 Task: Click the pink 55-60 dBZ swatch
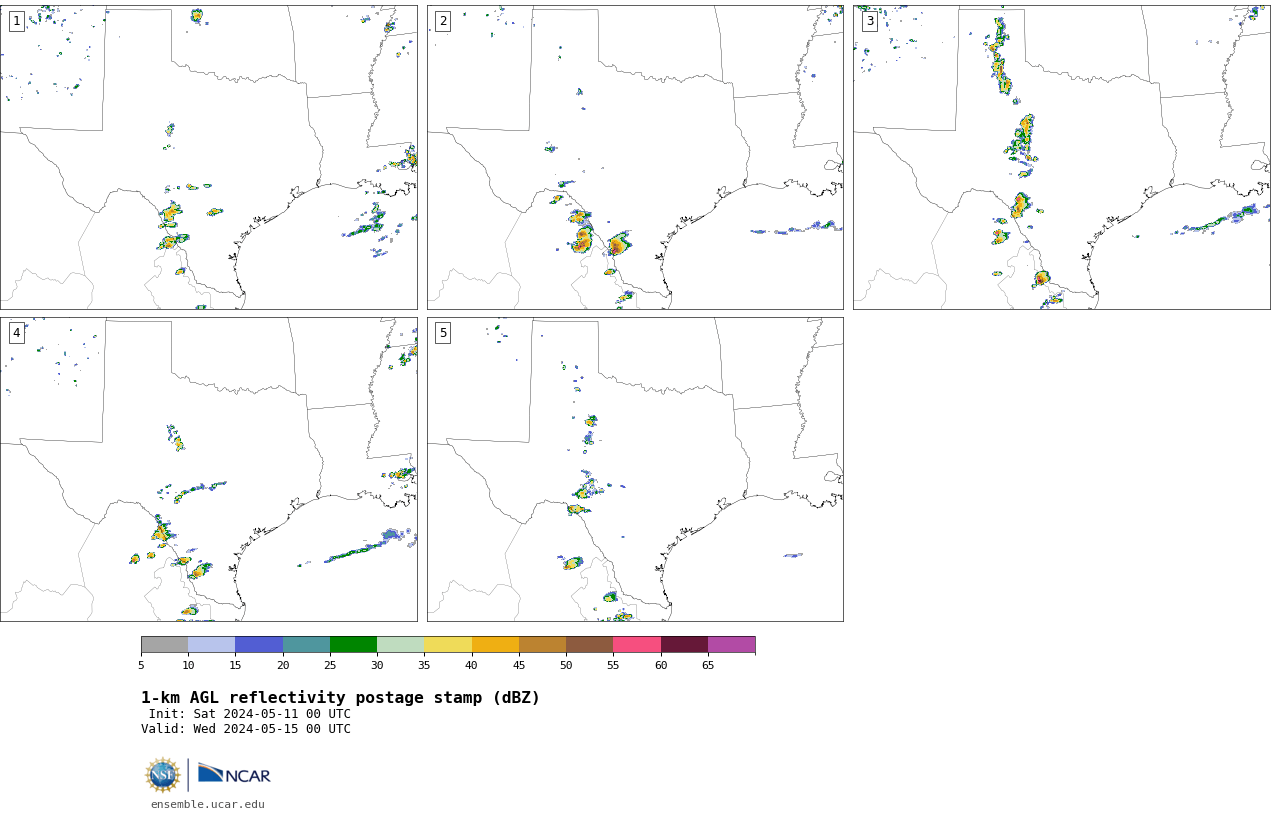tap(637, 644)
